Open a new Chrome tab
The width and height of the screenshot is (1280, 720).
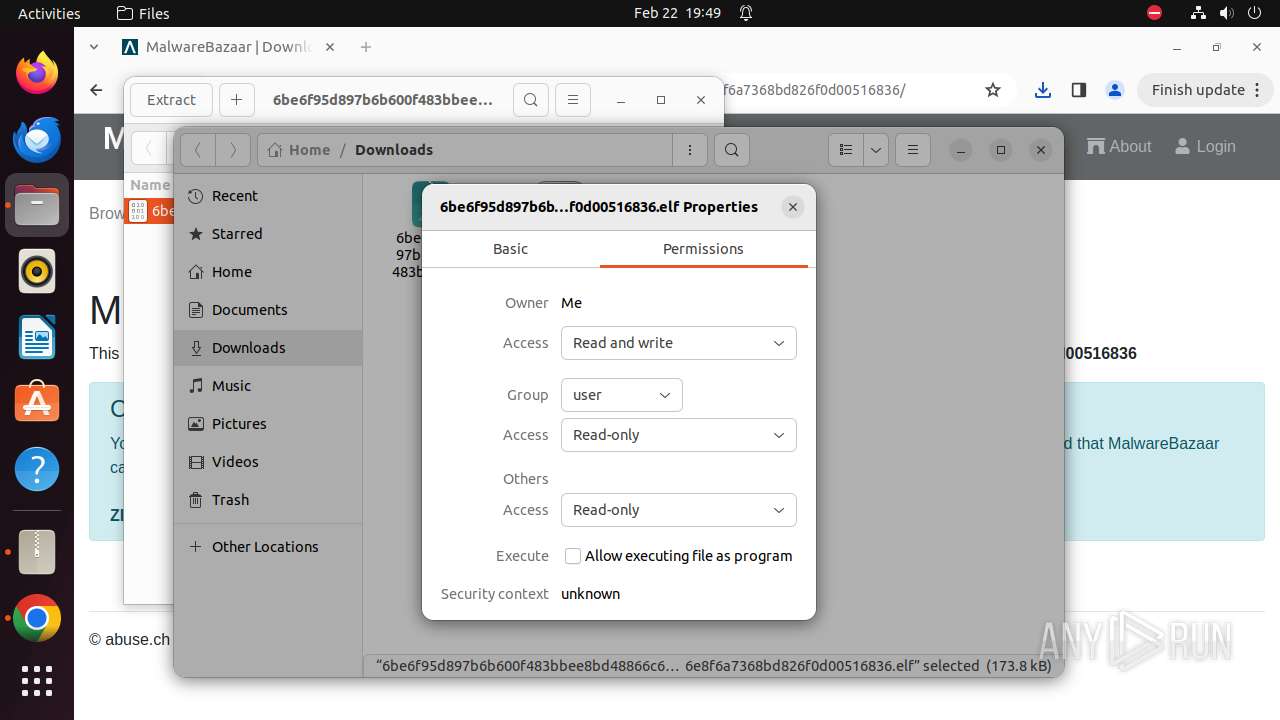366,47
